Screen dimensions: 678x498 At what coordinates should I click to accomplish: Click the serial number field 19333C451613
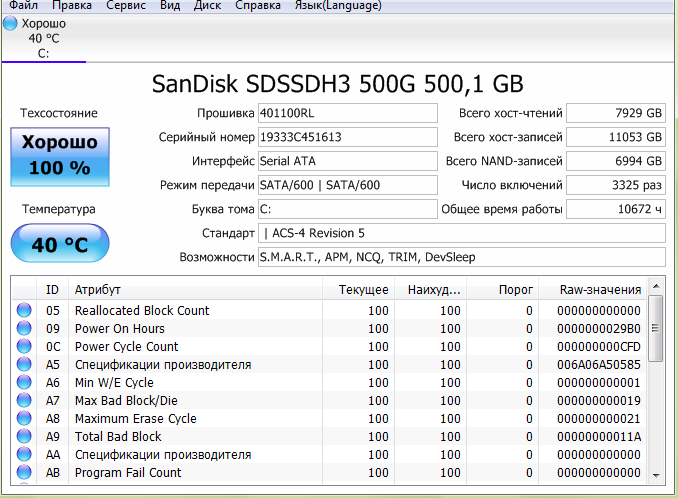pyautogui.click(x=346, y=136)
